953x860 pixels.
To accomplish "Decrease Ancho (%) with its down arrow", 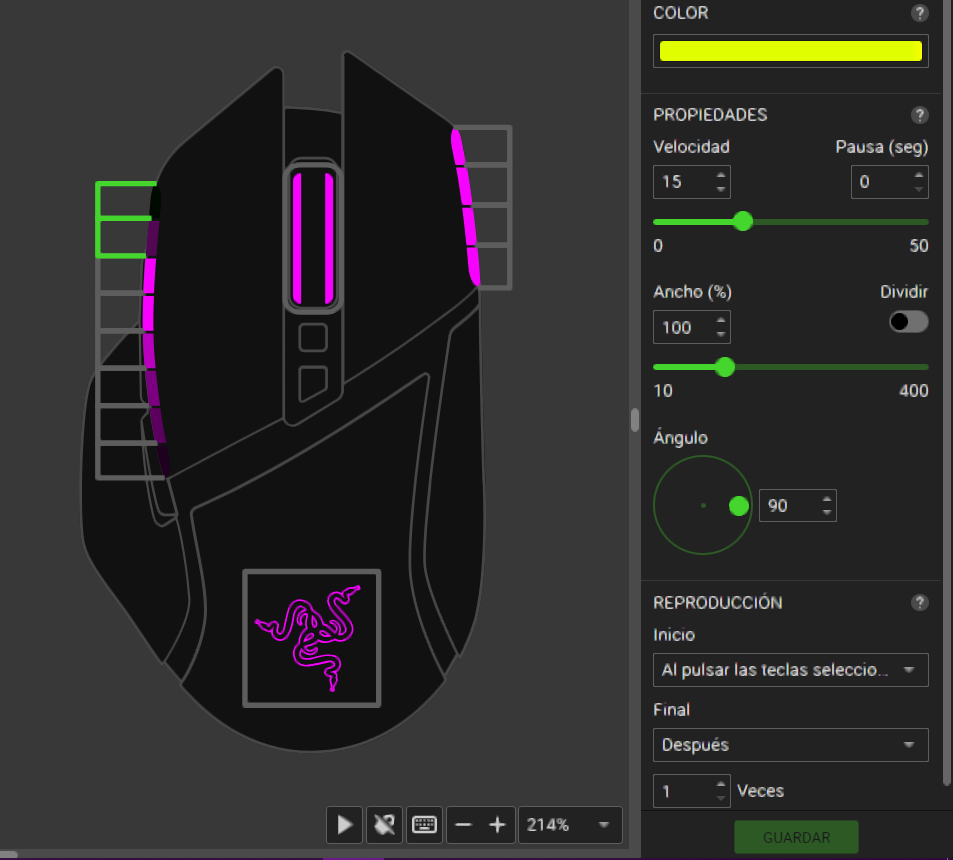I will 721,334.
